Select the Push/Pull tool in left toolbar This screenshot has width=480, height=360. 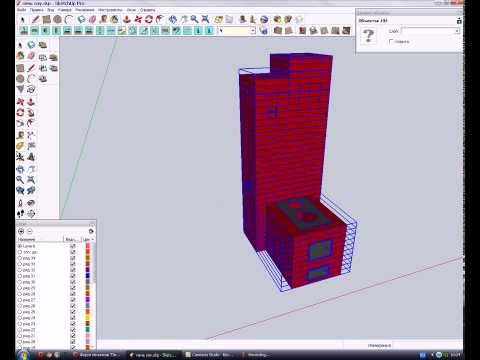click(x=31, y=102)
